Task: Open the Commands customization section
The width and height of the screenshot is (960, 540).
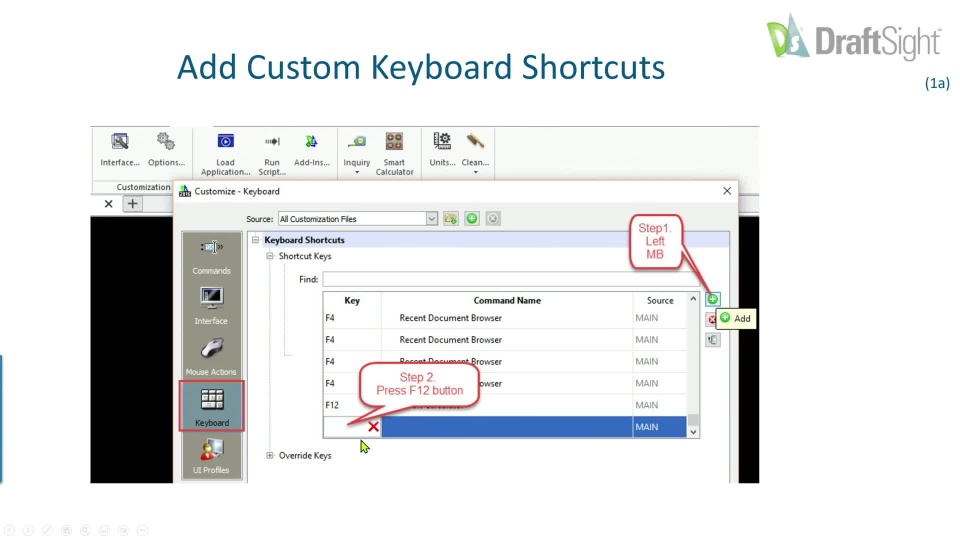Action: (211, 257)
